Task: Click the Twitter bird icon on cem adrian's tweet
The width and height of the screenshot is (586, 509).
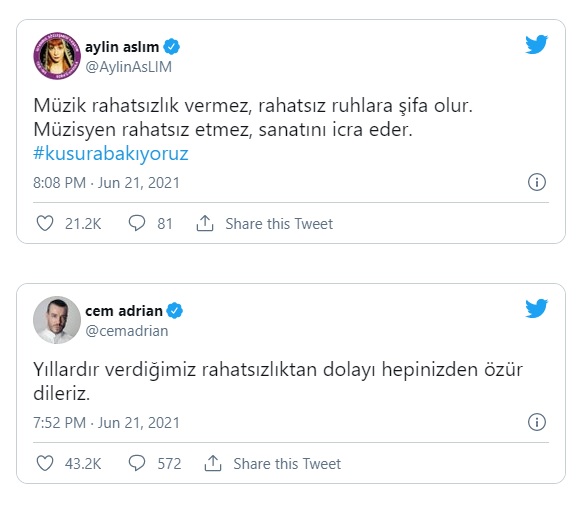Action: click(536, 308)
